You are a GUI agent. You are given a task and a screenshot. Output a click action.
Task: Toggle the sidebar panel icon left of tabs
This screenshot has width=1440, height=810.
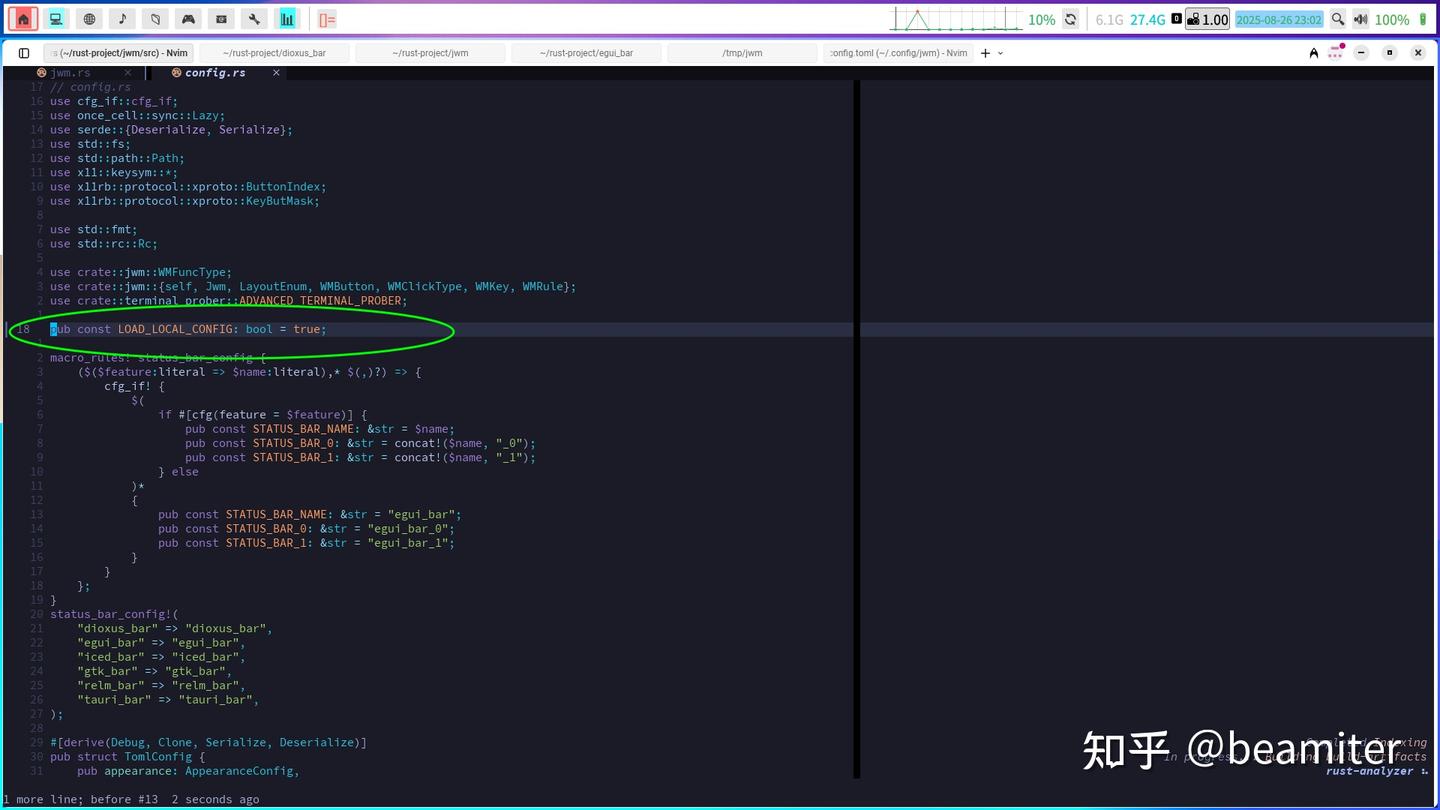point(23,53)
